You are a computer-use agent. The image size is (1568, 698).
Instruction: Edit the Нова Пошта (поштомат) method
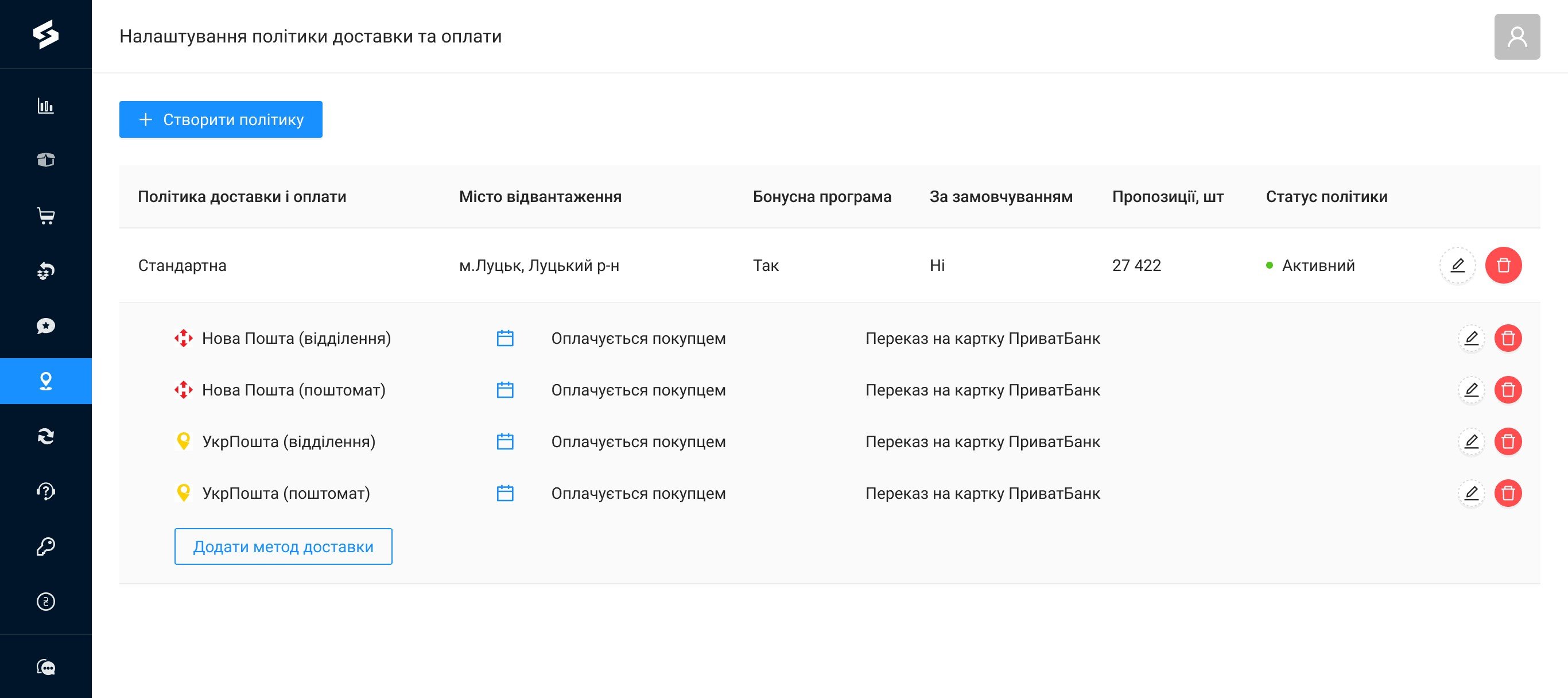[1470, 390]
